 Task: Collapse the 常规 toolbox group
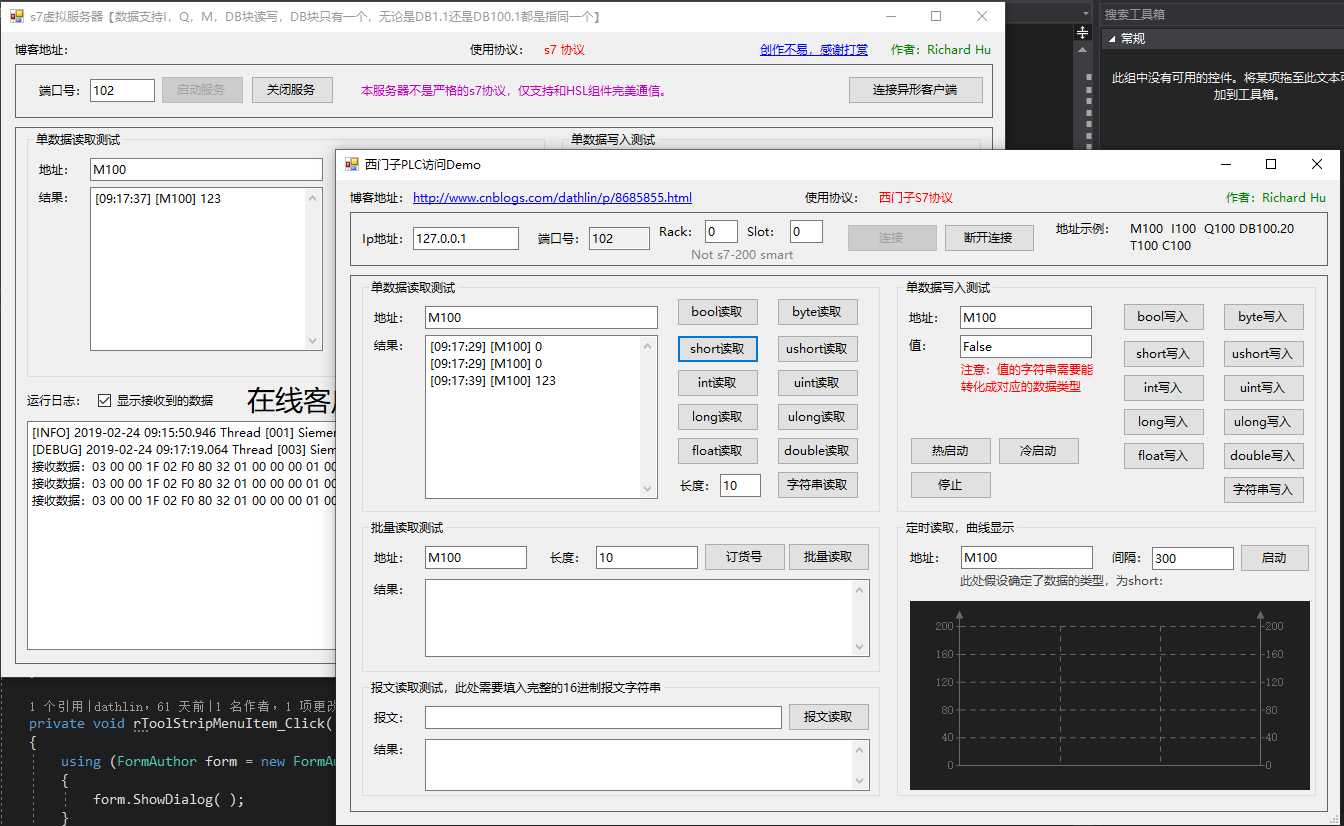(x=1111, y=39)
